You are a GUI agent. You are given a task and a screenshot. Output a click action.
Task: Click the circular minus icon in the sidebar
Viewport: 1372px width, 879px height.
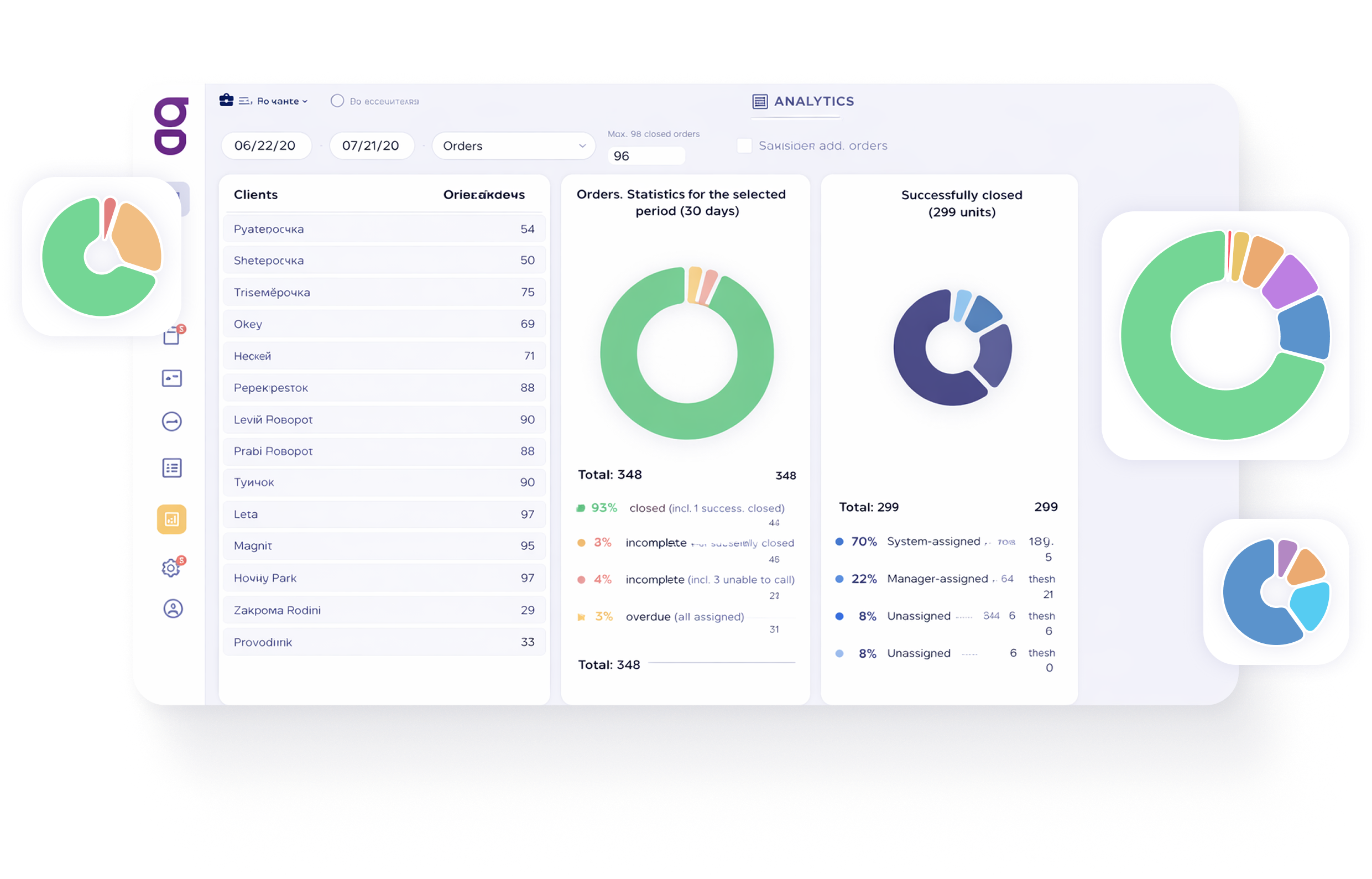pos(172,422)
